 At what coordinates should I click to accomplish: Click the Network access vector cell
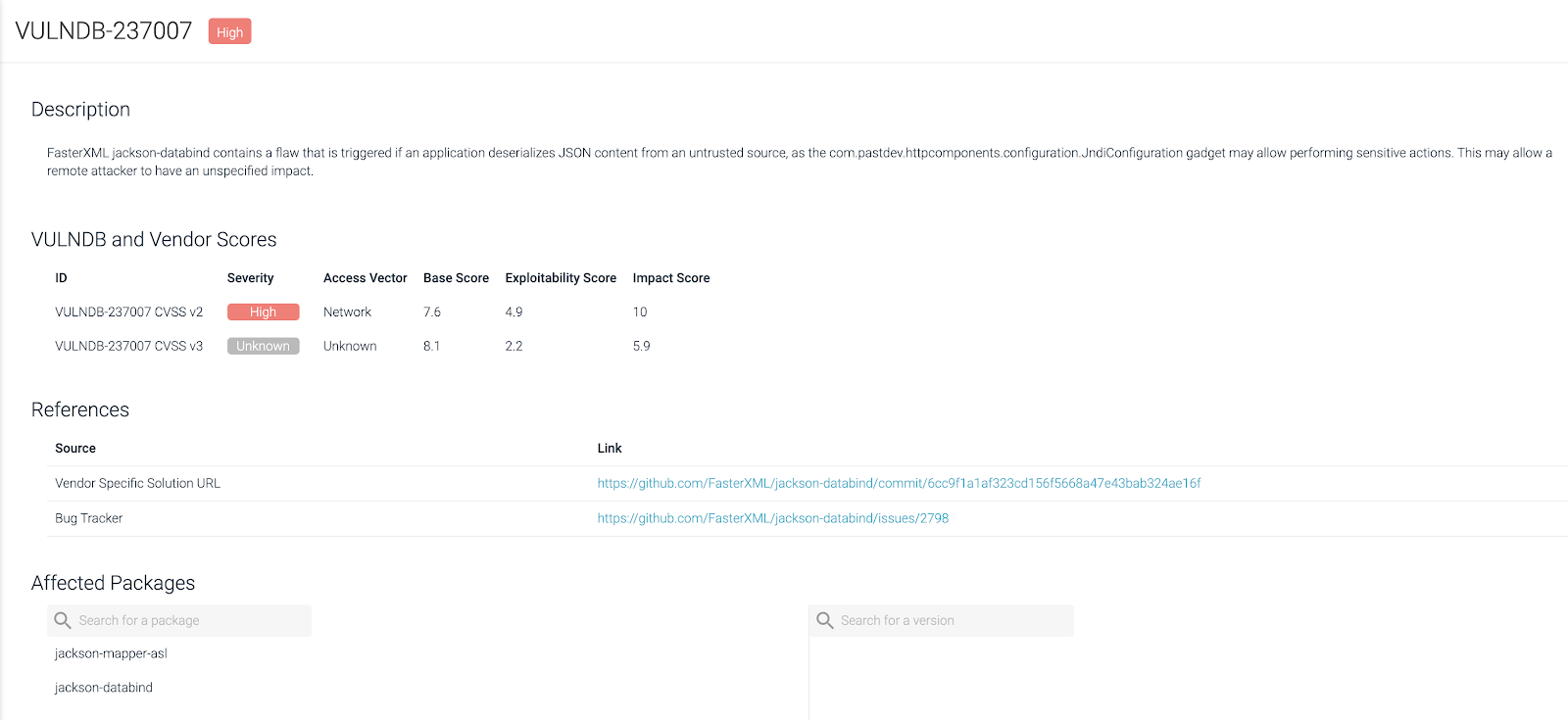347,312
